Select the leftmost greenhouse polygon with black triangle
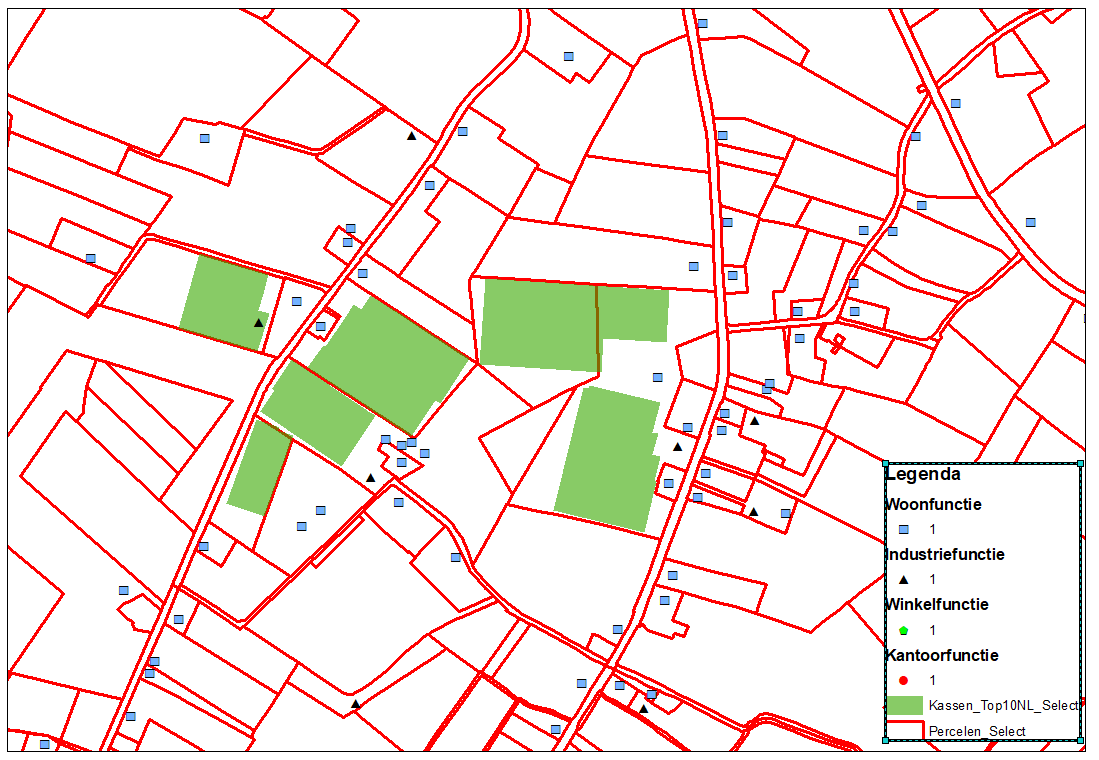 222,298
